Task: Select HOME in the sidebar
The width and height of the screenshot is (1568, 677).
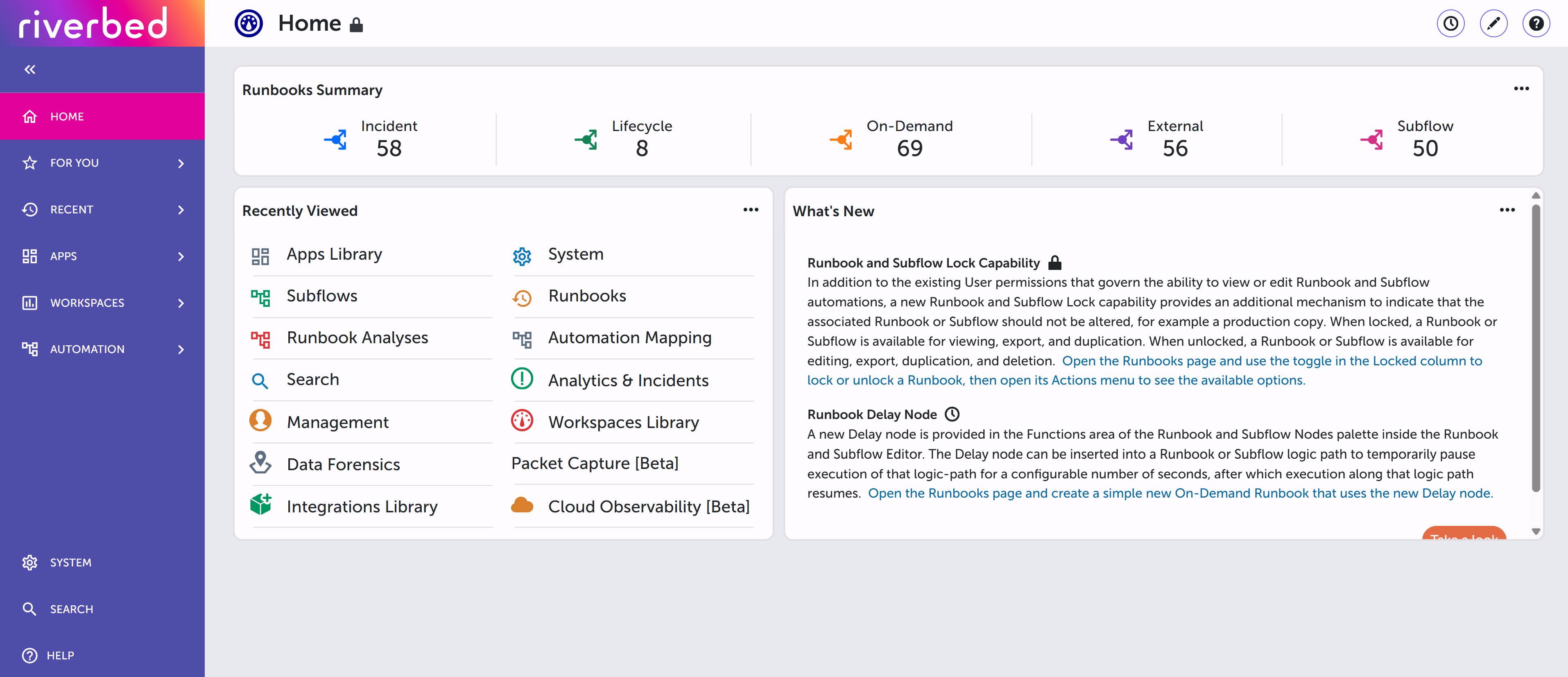Action: (x=102, y=116)
